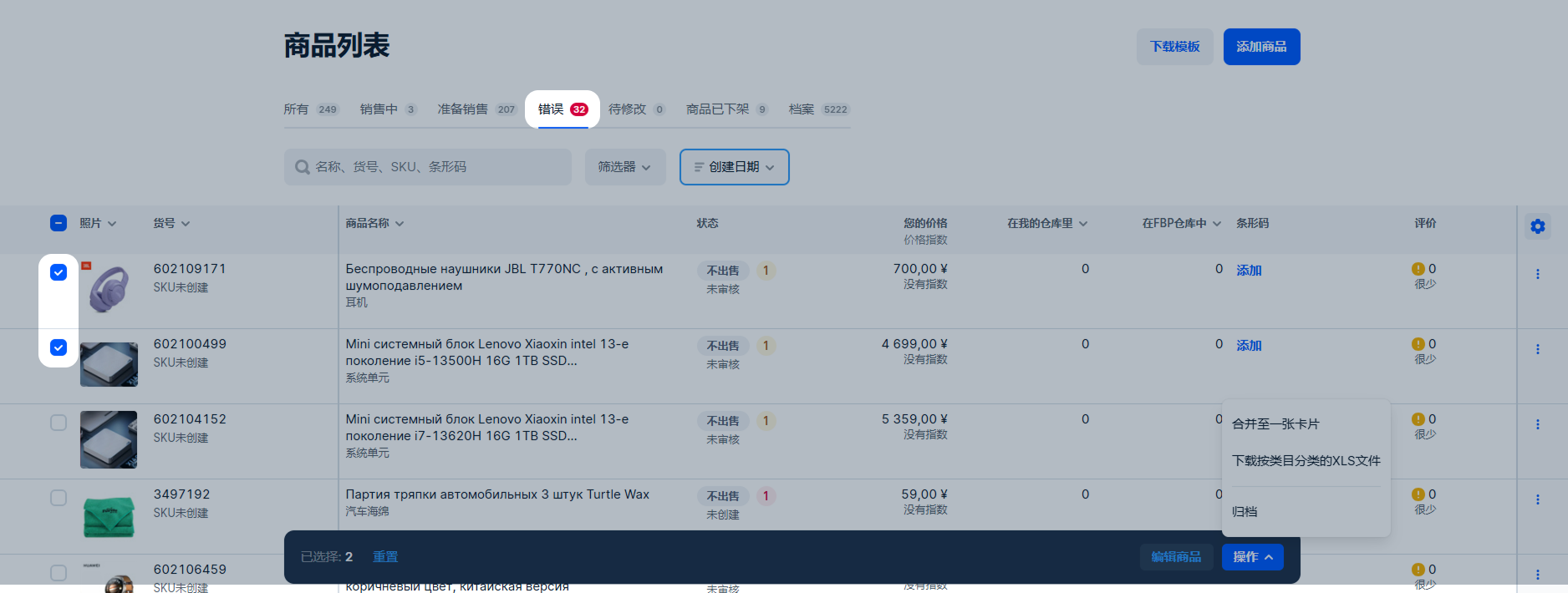Viewport: 1568px width, 593px height.
Task: Switch to 商品已下架 tab
Action: 727,109
